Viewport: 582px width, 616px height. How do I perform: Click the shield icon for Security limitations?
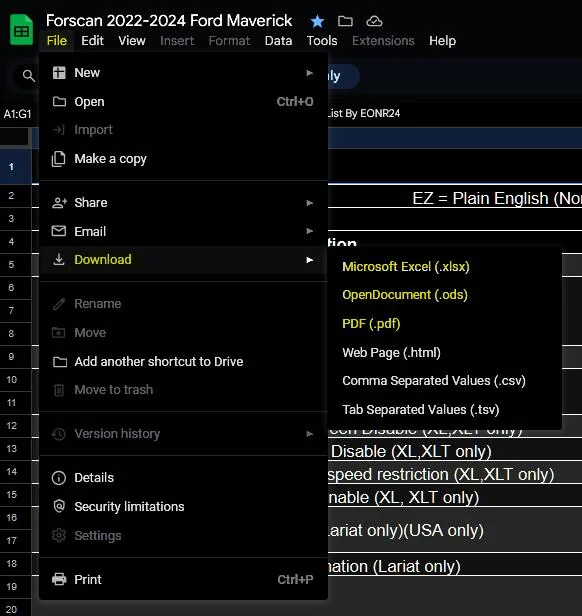[59, 506]
